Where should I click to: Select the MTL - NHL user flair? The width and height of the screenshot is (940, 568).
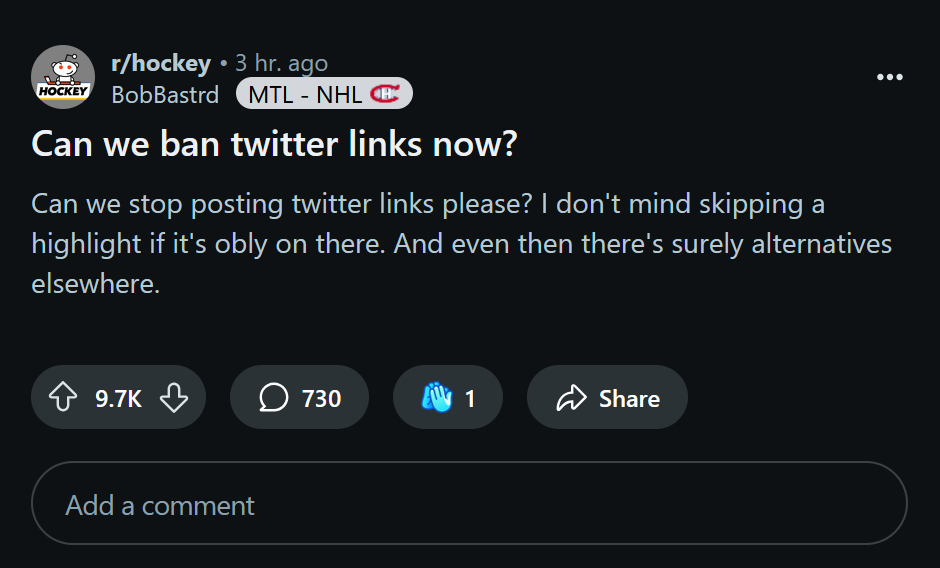[x=324, y=94]
